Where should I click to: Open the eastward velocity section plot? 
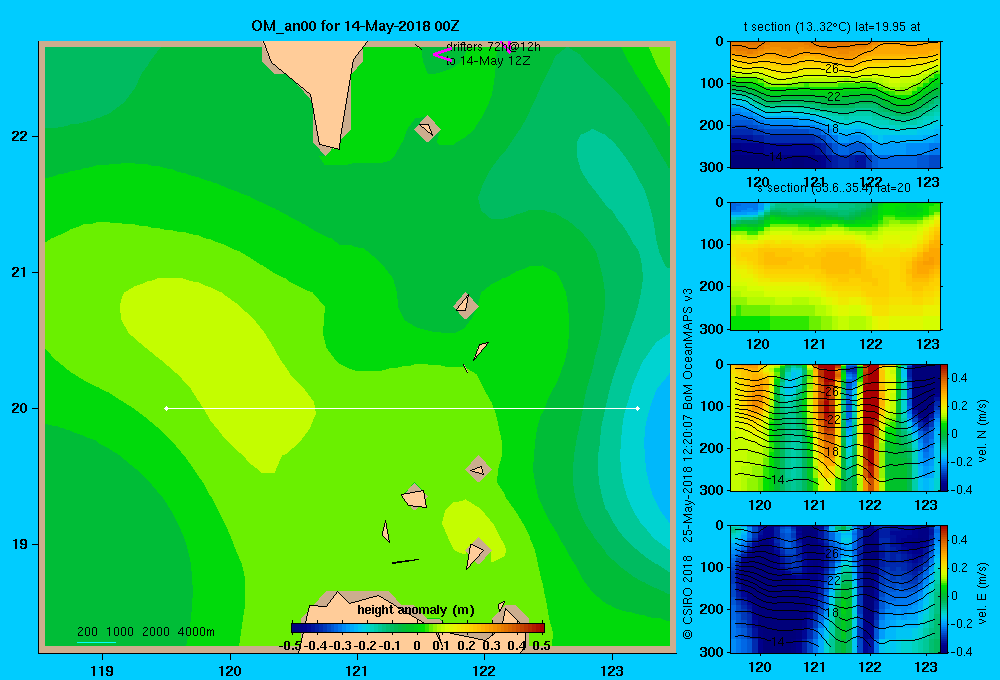pyautogui.click(x=835, y=589)
